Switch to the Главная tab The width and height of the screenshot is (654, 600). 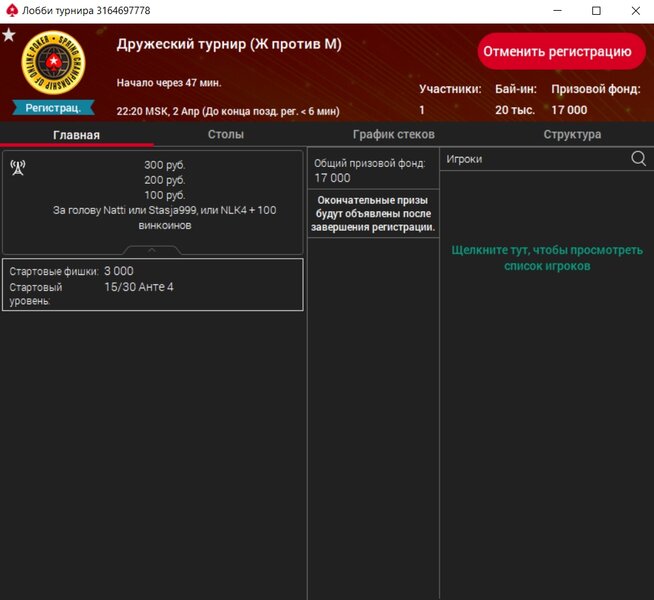(x=76, y=135)
